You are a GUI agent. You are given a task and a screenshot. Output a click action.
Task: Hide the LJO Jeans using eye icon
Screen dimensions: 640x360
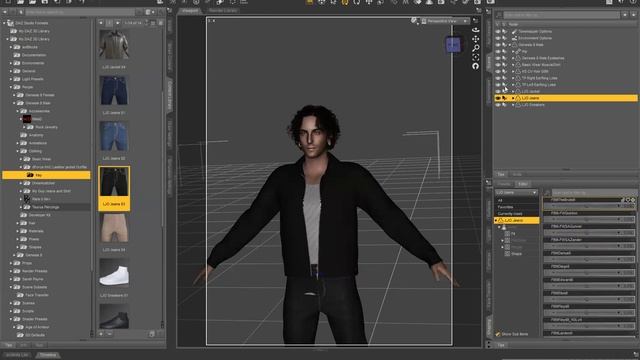(x=498, y=98)
